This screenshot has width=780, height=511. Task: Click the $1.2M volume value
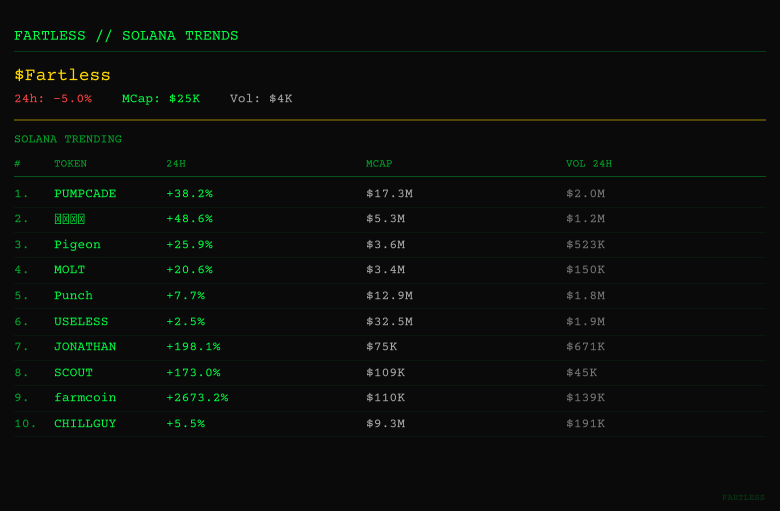pos(585,219)
